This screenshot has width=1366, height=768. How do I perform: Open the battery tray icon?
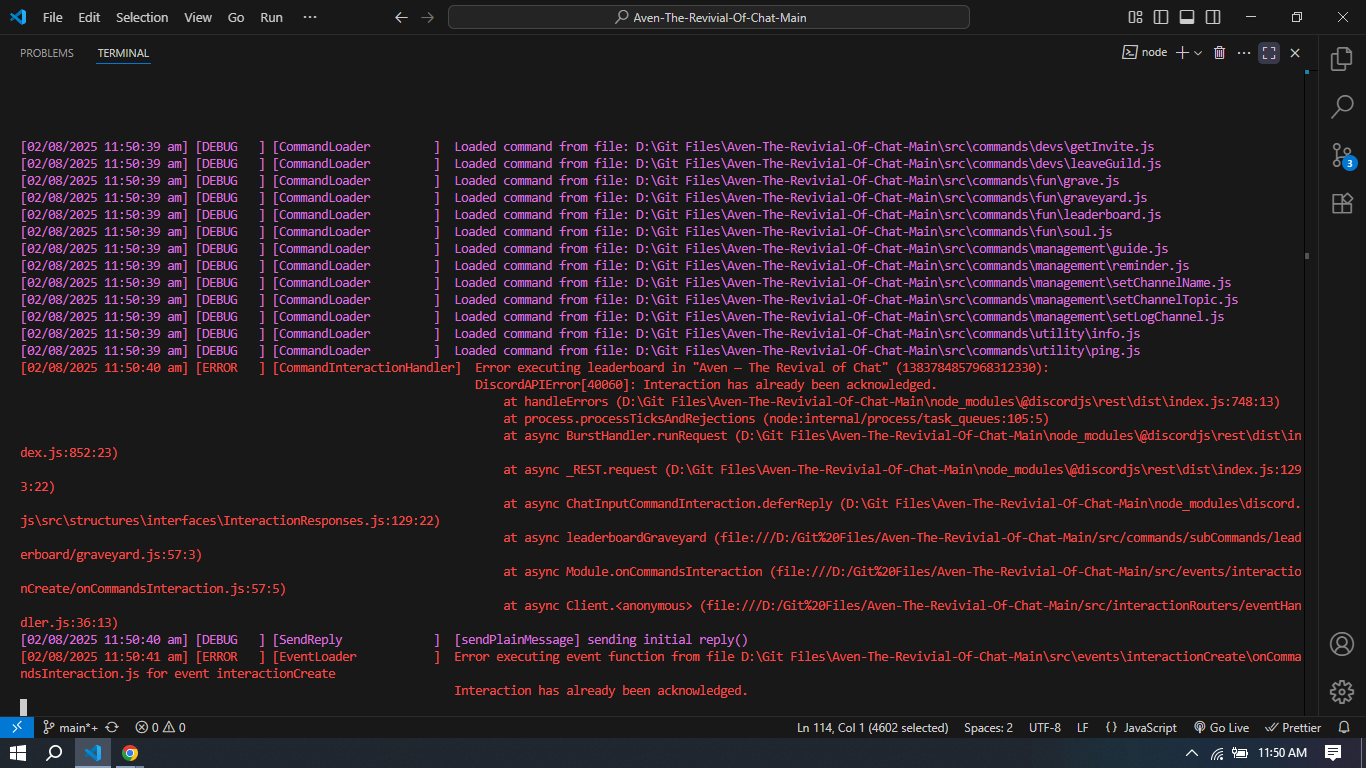point(1241,753)
